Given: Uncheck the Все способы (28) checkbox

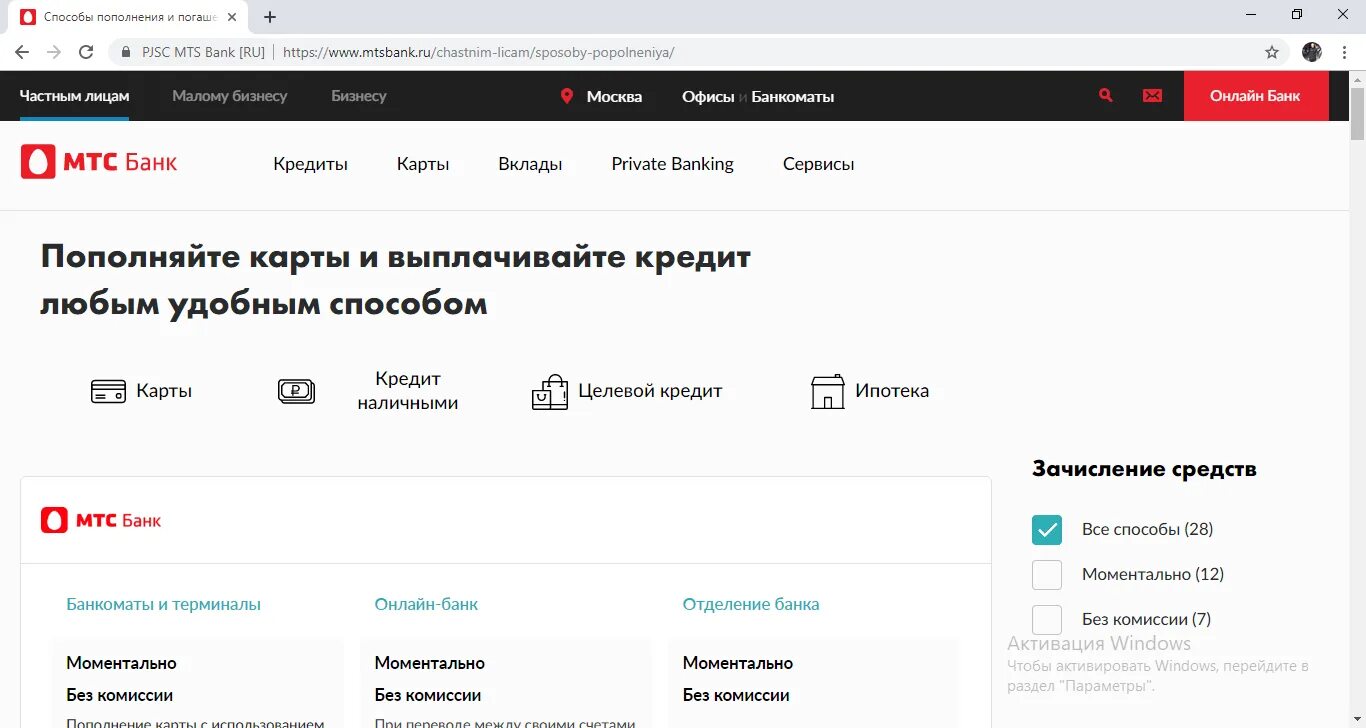Looking at the screenshot, I should tap(1047, 530).
